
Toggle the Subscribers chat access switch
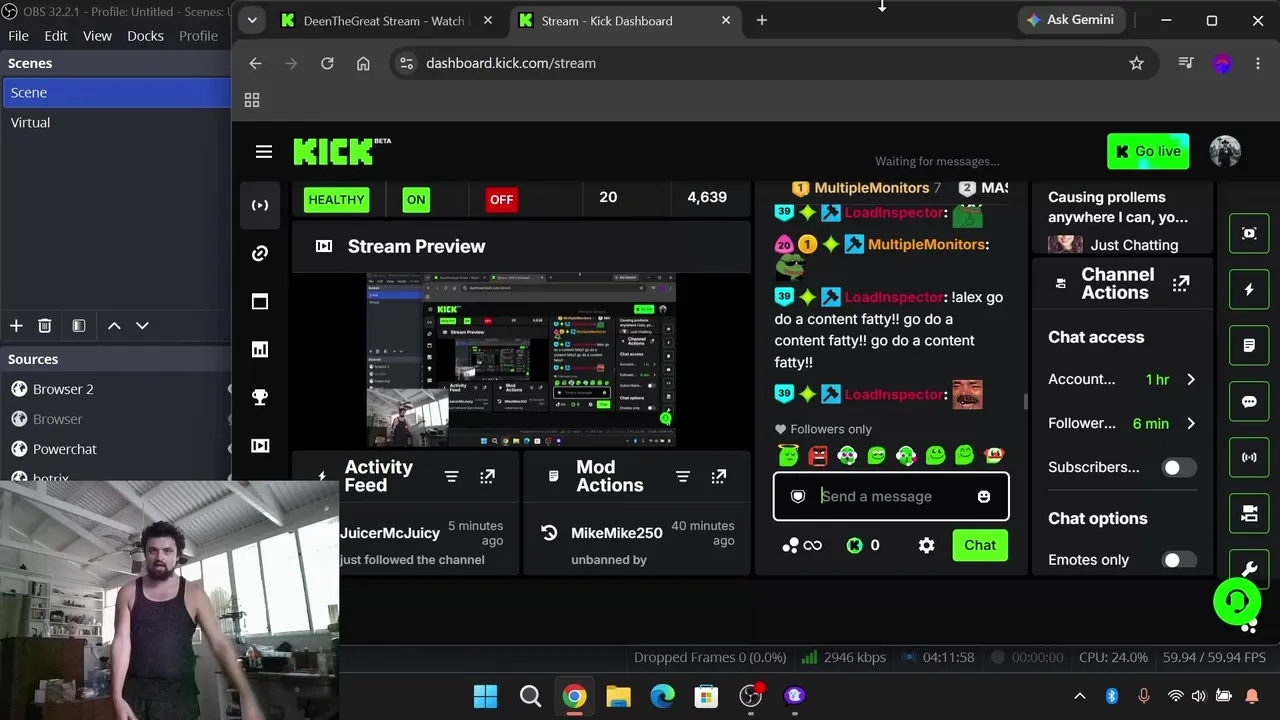1179,467
